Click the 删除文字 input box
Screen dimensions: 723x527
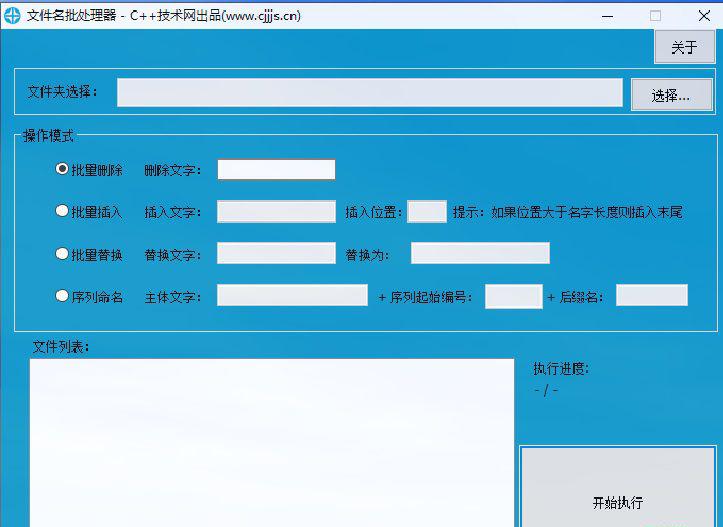[x=276, y=170]
